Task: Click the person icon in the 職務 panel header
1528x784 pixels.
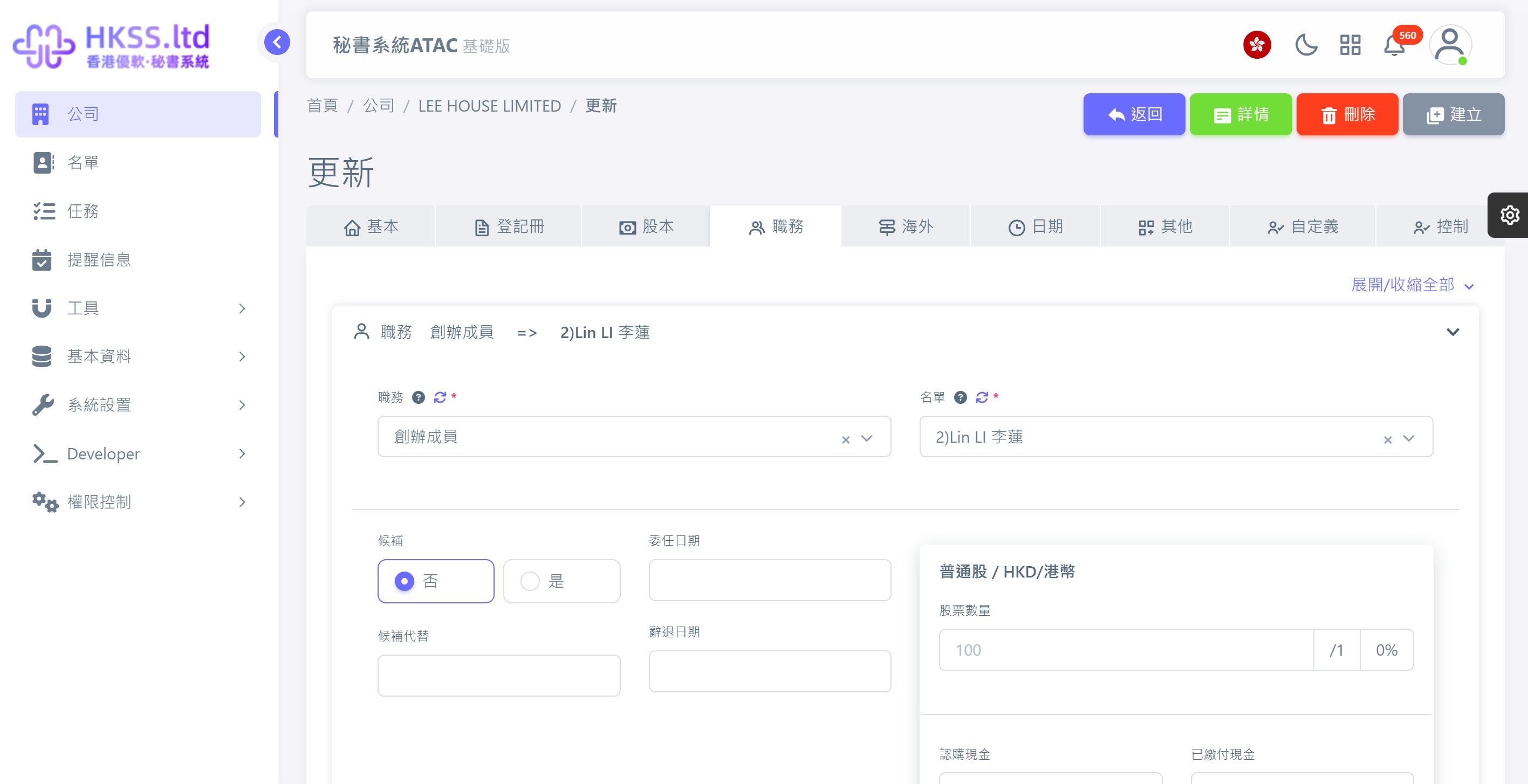Action: (x=361, y=332)
